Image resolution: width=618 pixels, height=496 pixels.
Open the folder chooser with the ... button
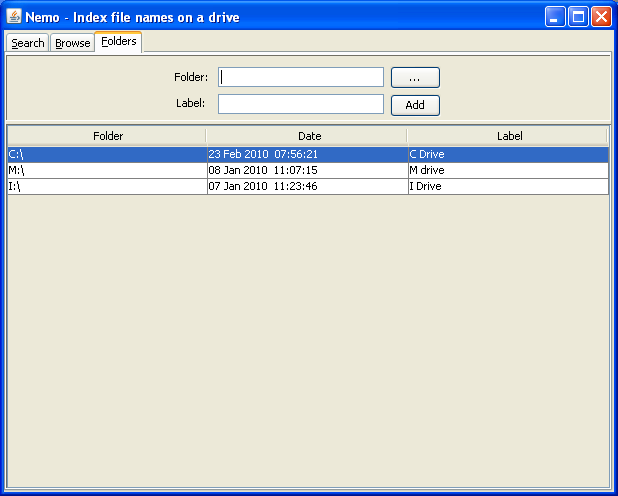[x=415, y=77]
